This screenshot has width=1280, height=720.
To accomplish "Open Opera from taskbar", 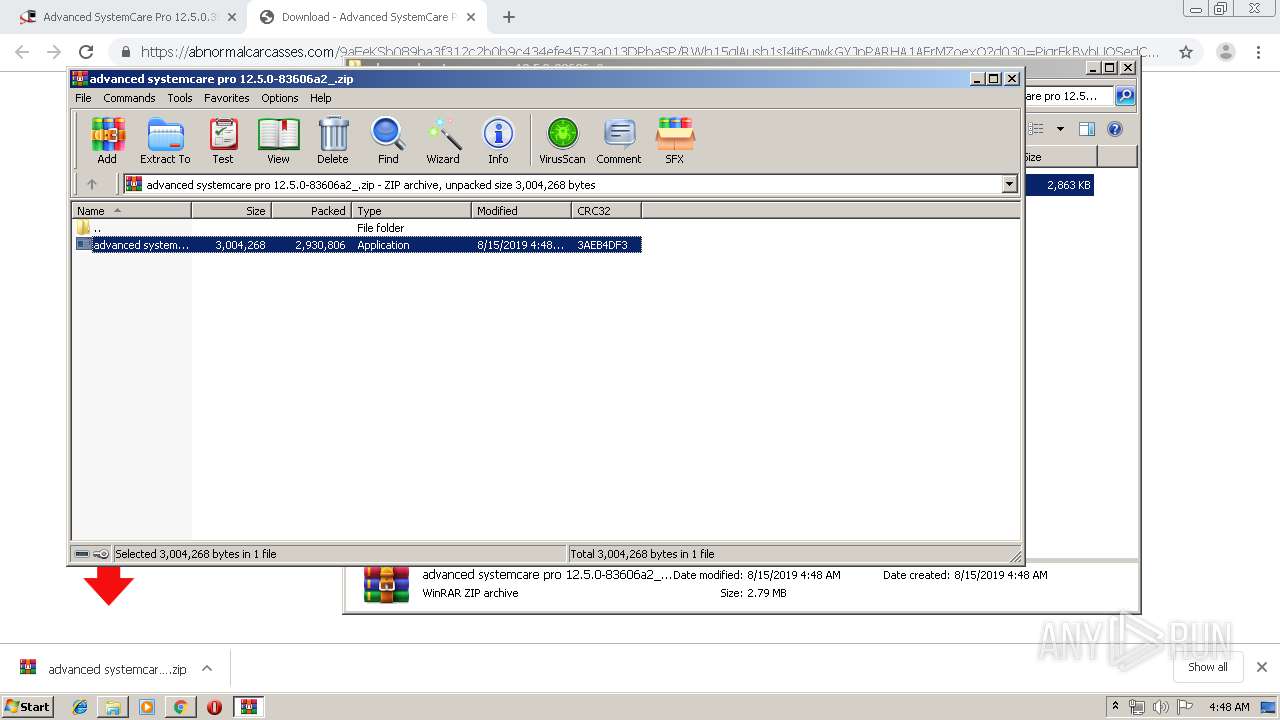I will click(x=214, y=707).
